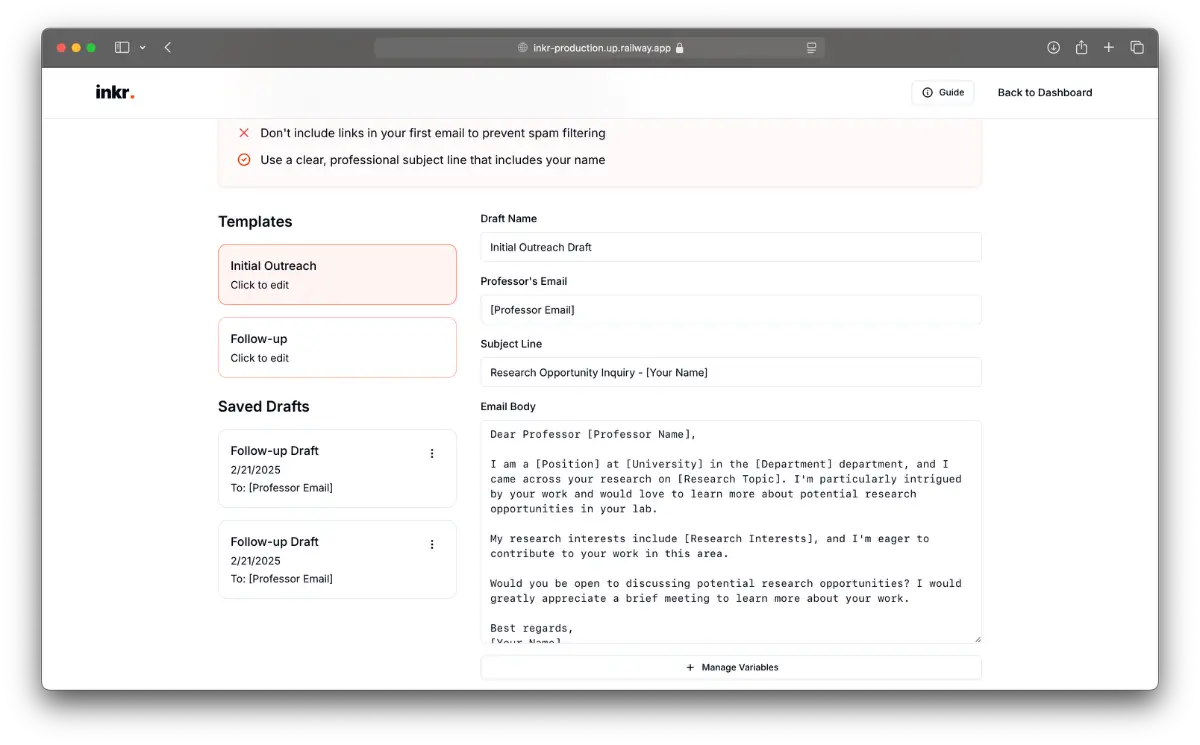Select the Initial Outreach template
This screenshot has height=745, width=1200.
pyautogui.click(x=337, y=275)
